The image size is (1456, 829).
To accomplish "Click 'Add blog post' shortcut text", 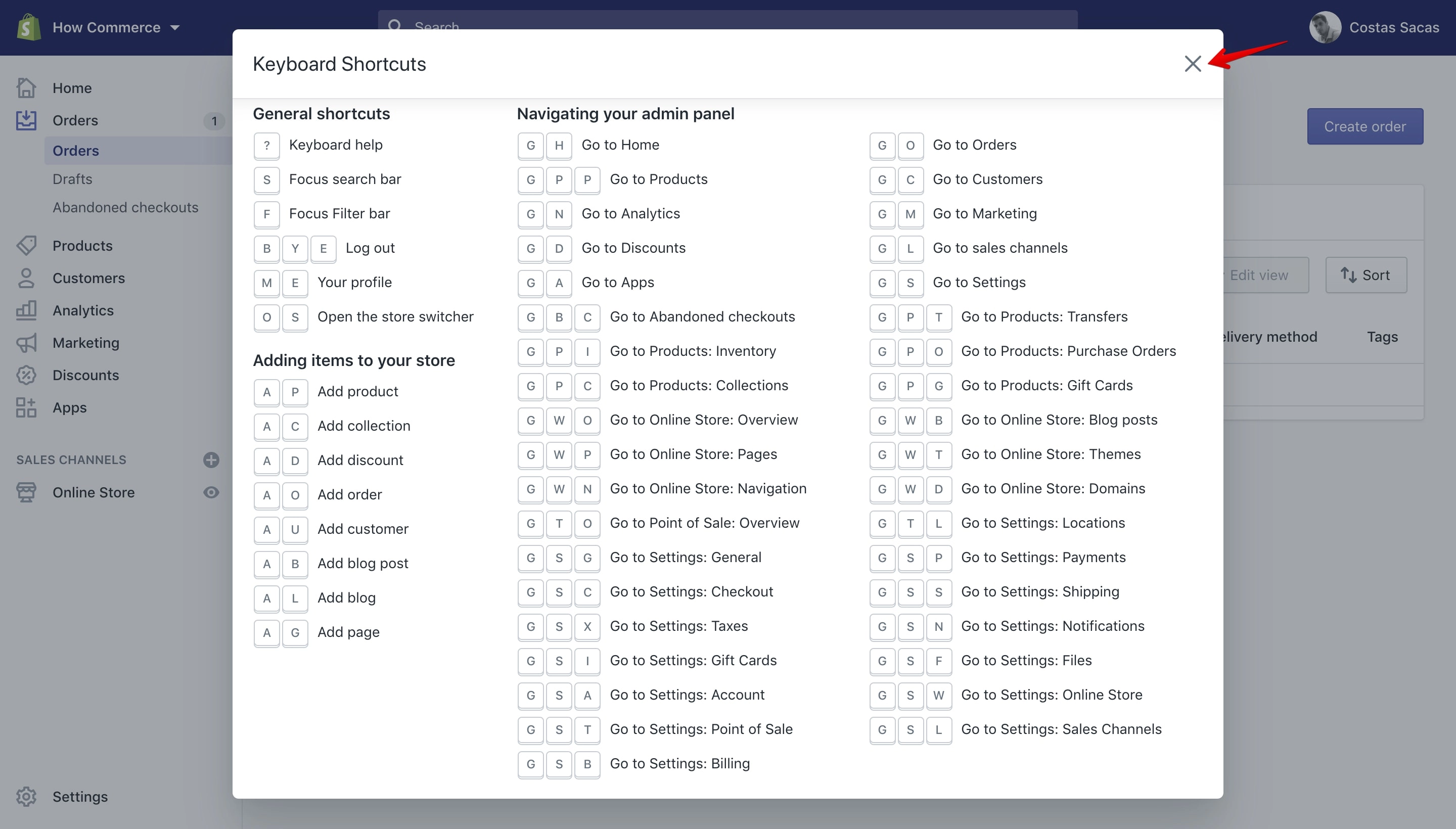I will pos(363,564).
